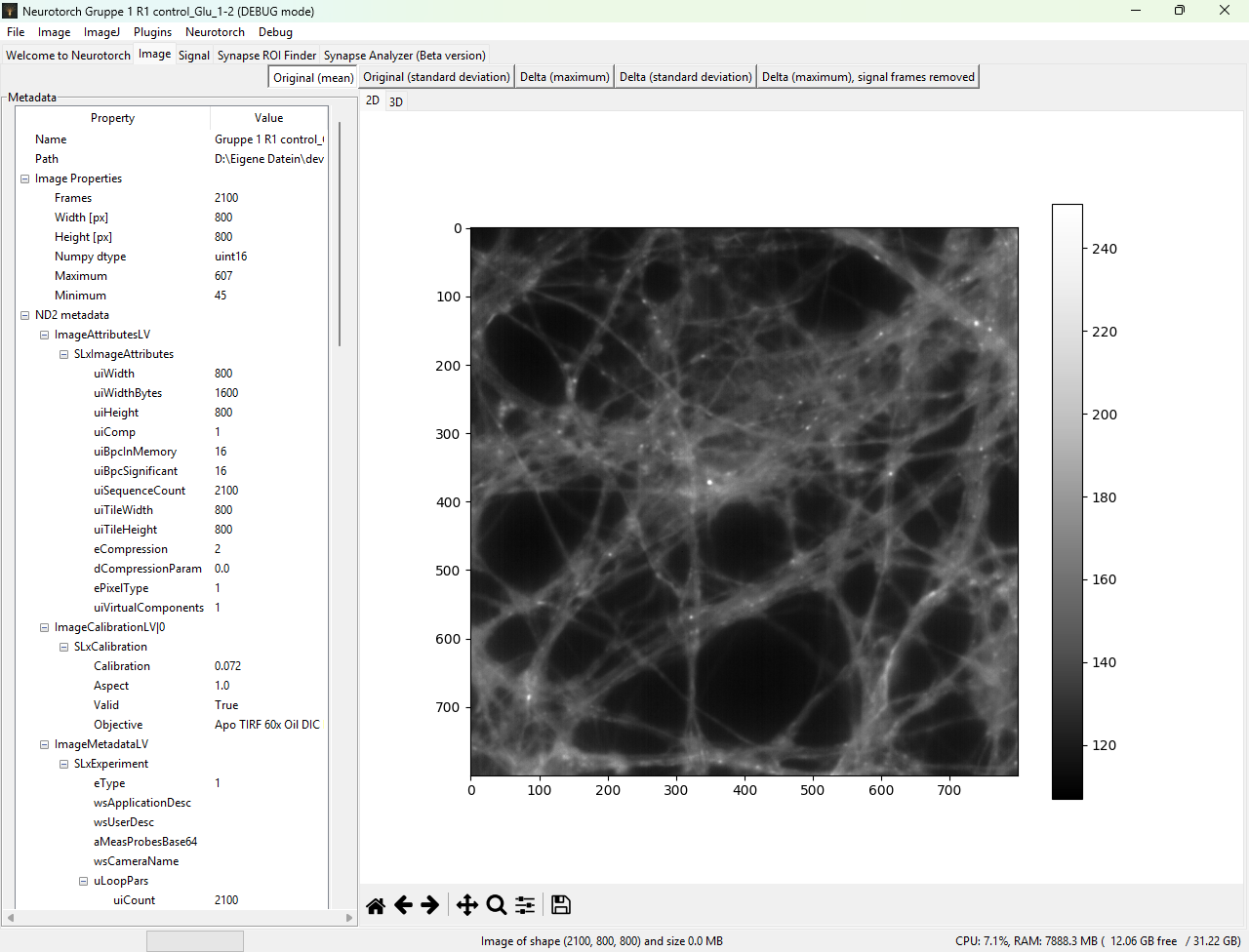
Task: Activate the zoom magnifier tool
Action: coord(496,906)
